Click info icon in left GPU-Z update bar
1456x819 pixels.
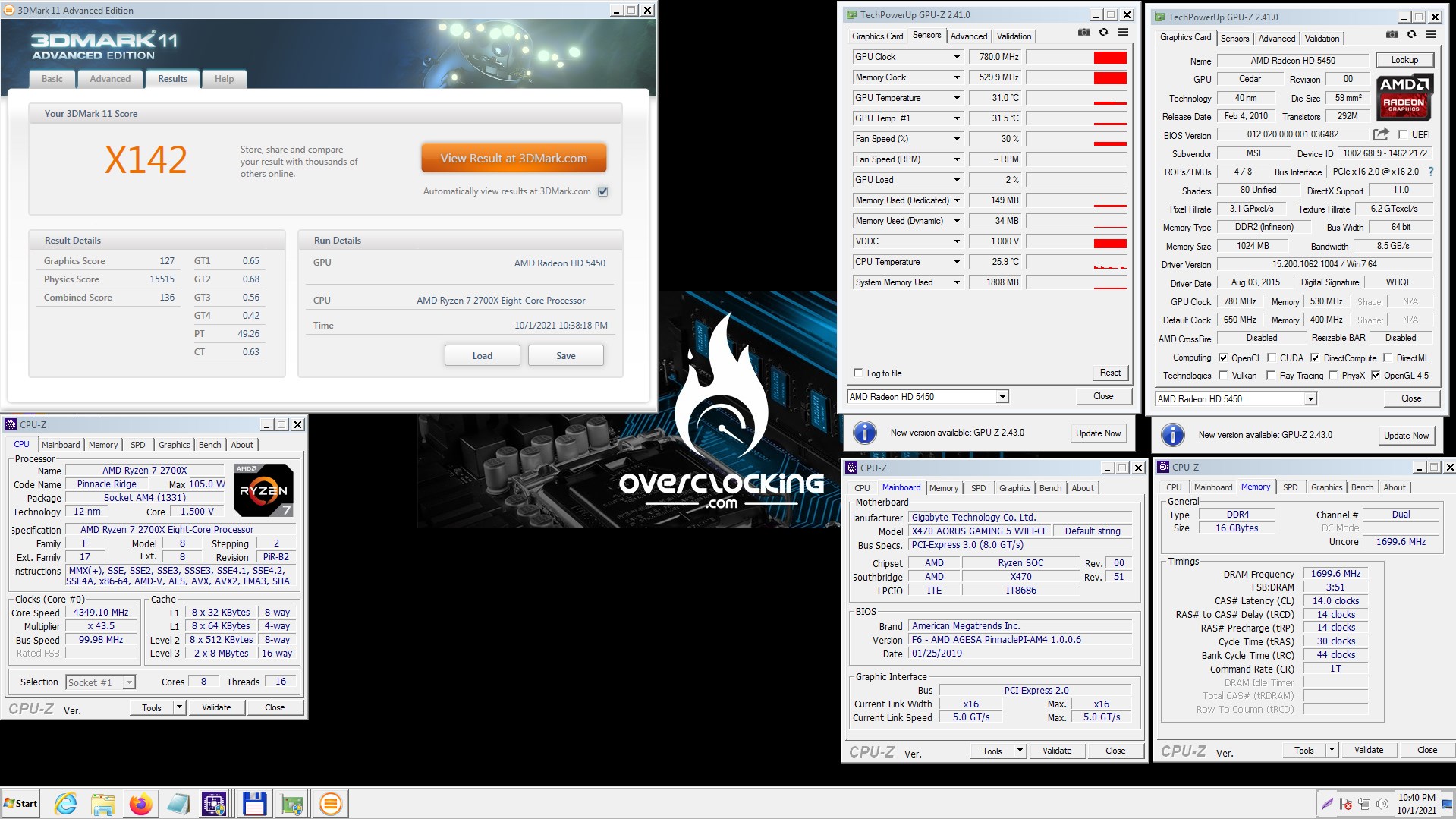click(x=865, y=433)
